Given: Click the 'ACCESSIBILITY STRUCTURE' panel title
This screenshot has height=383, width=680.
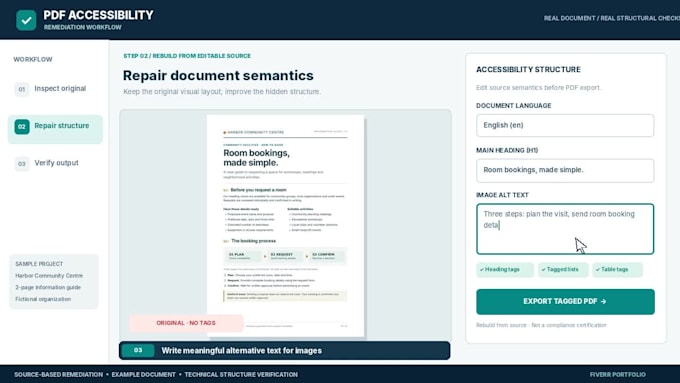Looking at the screenshot, I should click(528, 69).
